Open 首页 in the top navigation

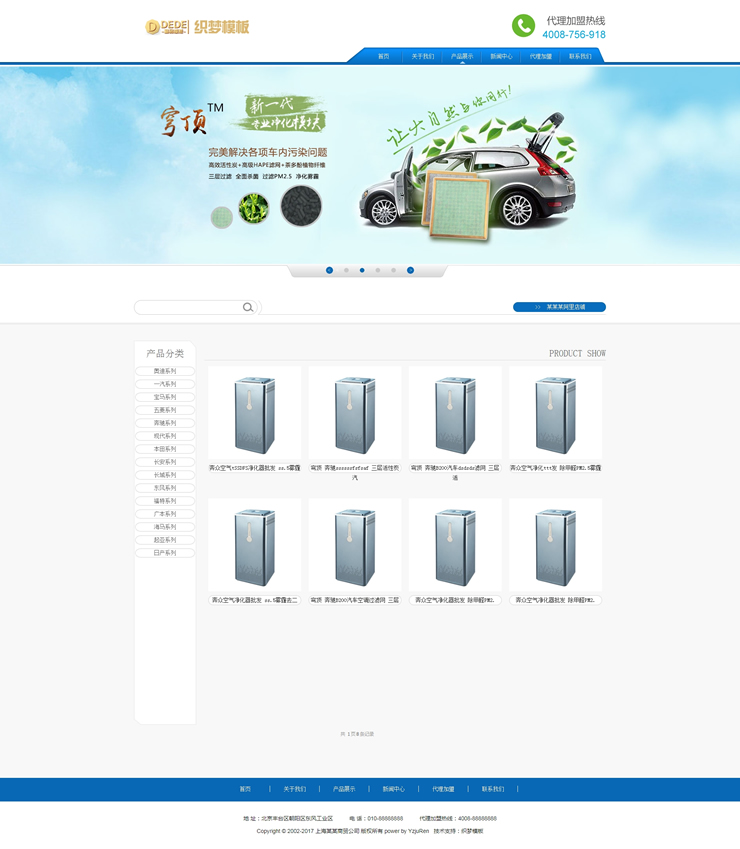(x=383, y=56)
